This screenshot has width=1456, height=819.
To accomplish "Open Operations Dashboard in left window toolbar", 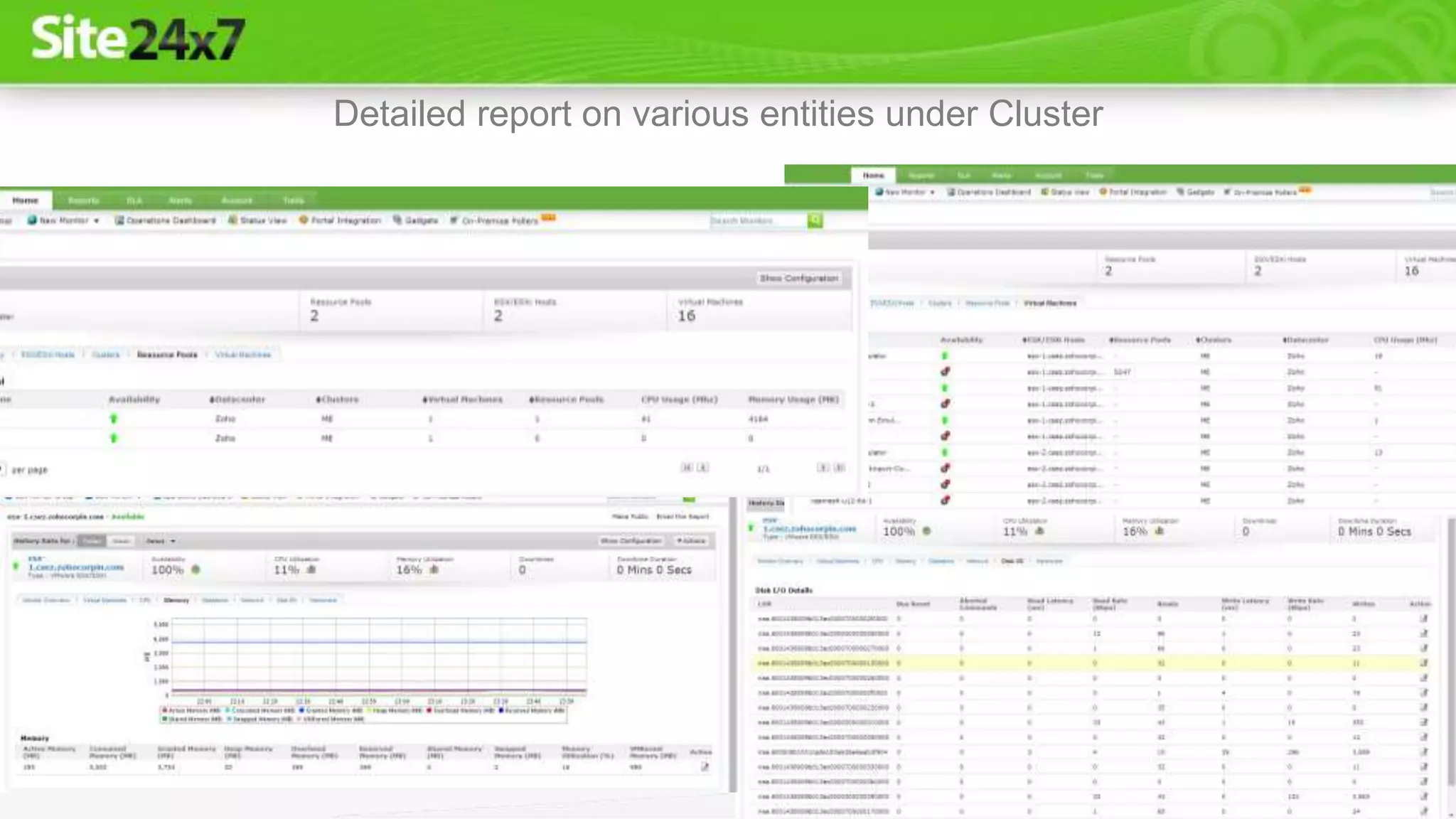I will tap(166, 220).
